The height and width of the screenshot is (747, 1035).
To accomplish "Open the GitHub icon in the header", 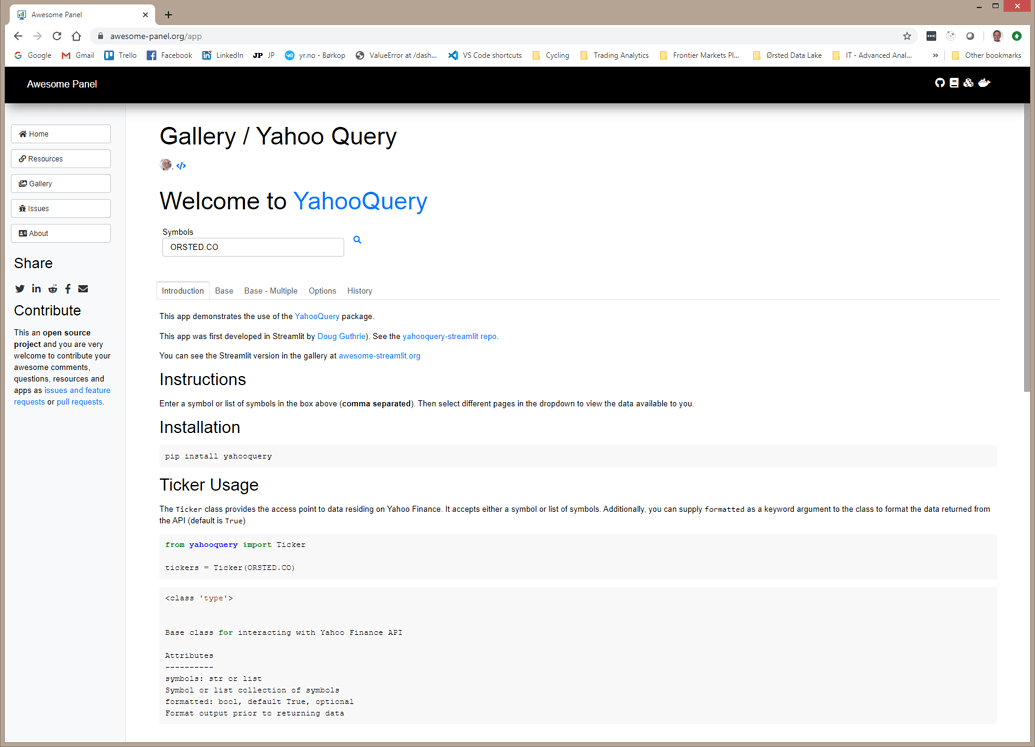I will click(940, 83).
